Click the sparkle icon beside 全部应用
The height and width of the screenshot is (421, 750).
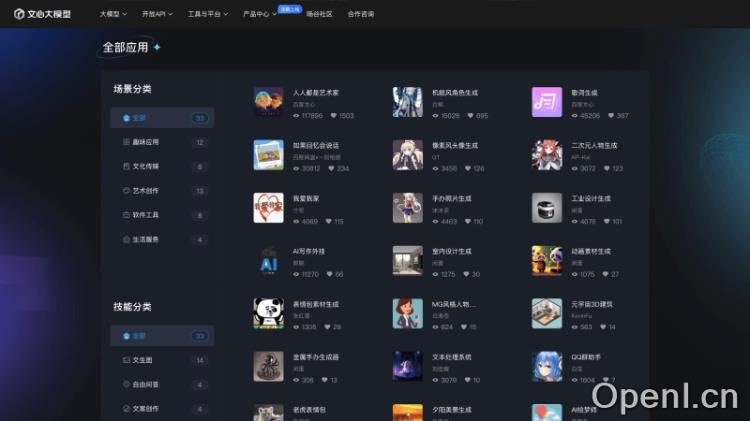coord(157,47)
